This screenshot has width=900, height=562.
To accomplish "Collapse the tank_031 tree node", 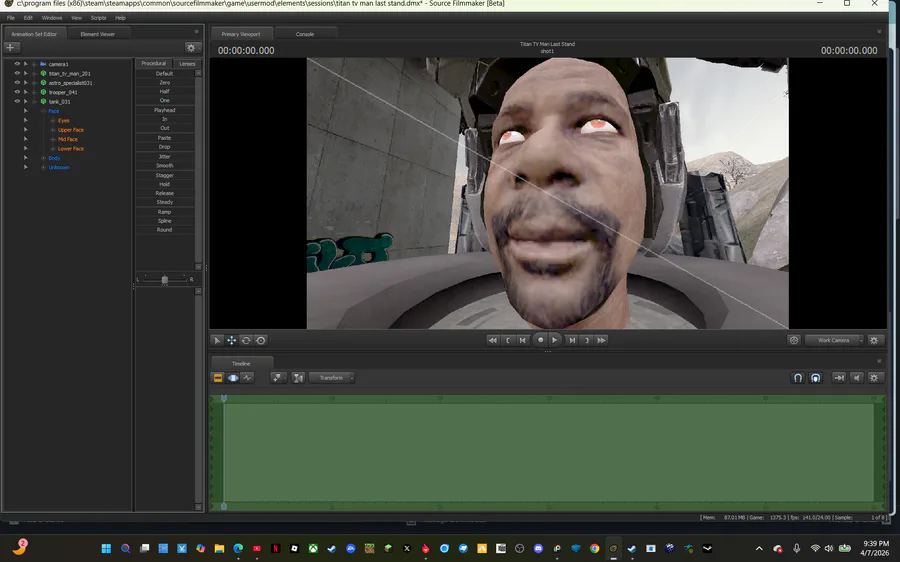I will [34, 102].
